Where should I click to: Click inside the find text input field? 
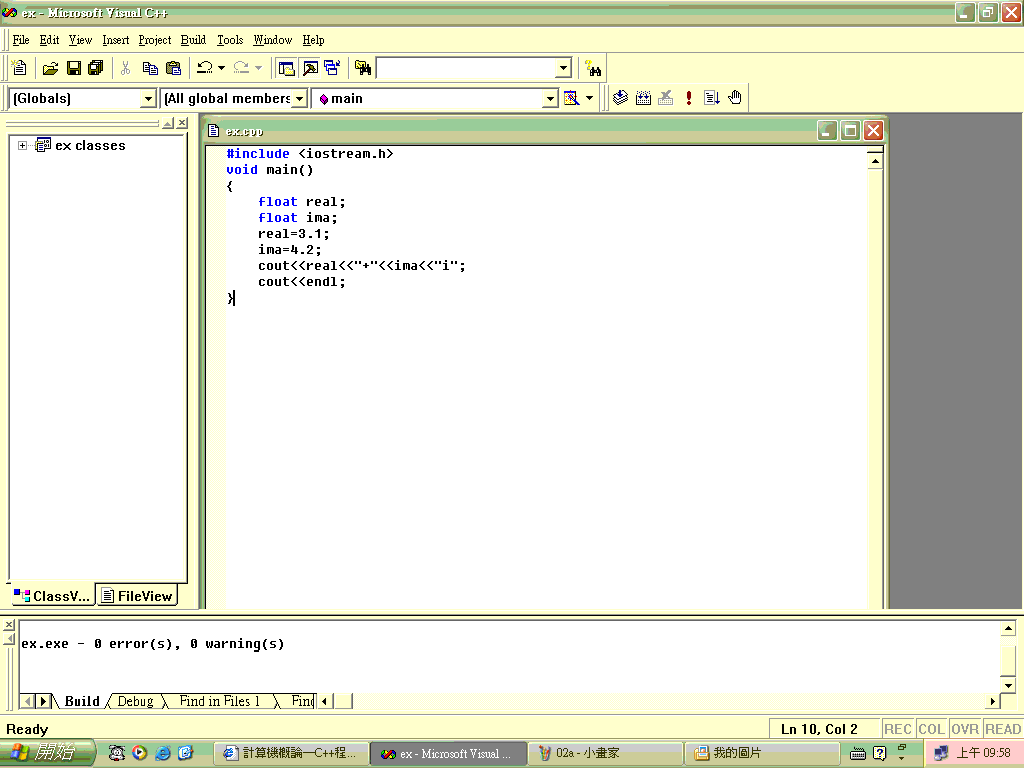466,68
